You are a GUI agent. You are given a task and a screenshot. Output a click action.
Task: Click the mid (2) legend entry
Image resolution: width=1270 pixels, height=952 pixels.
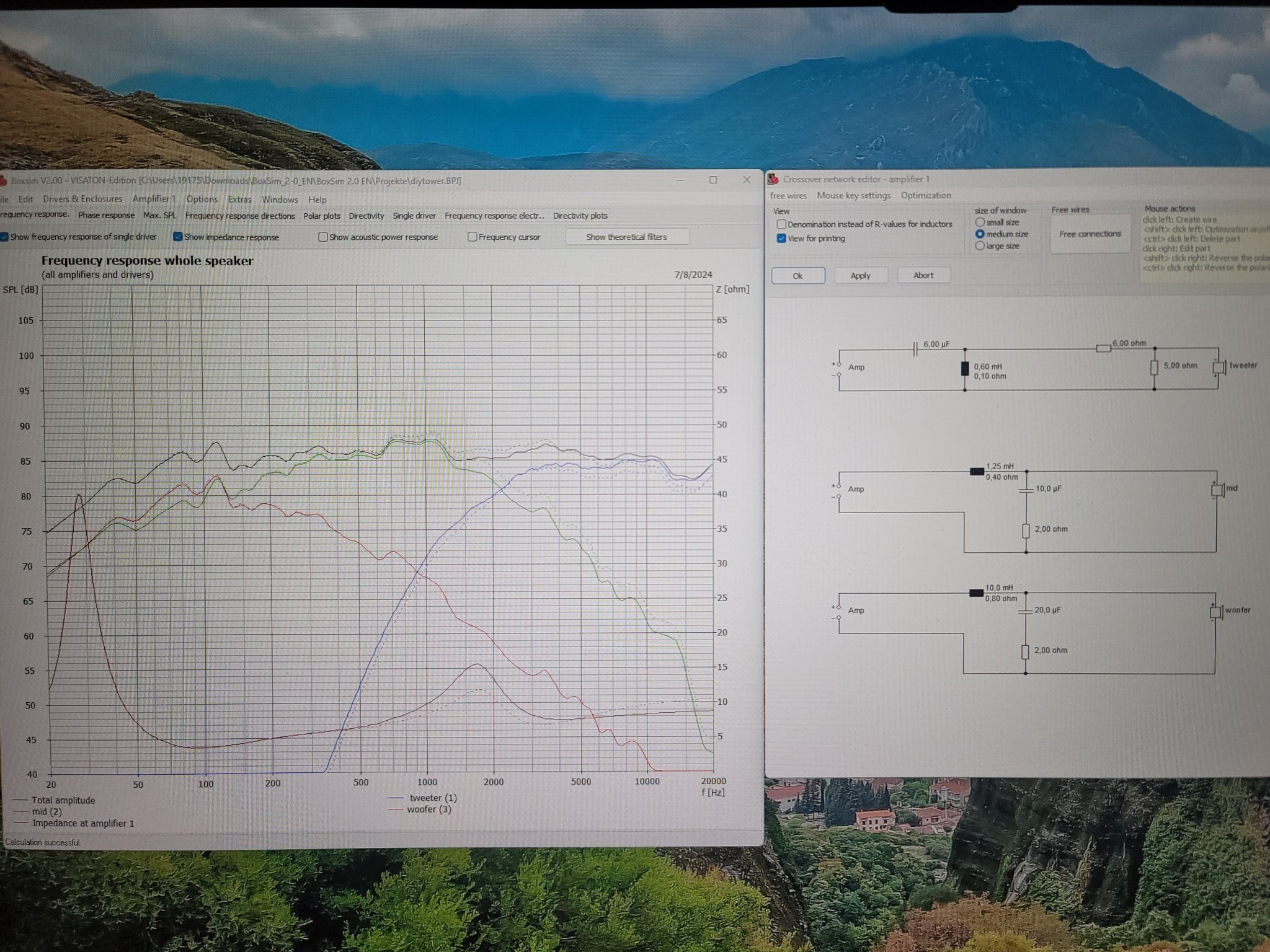(x=38, y=811)
